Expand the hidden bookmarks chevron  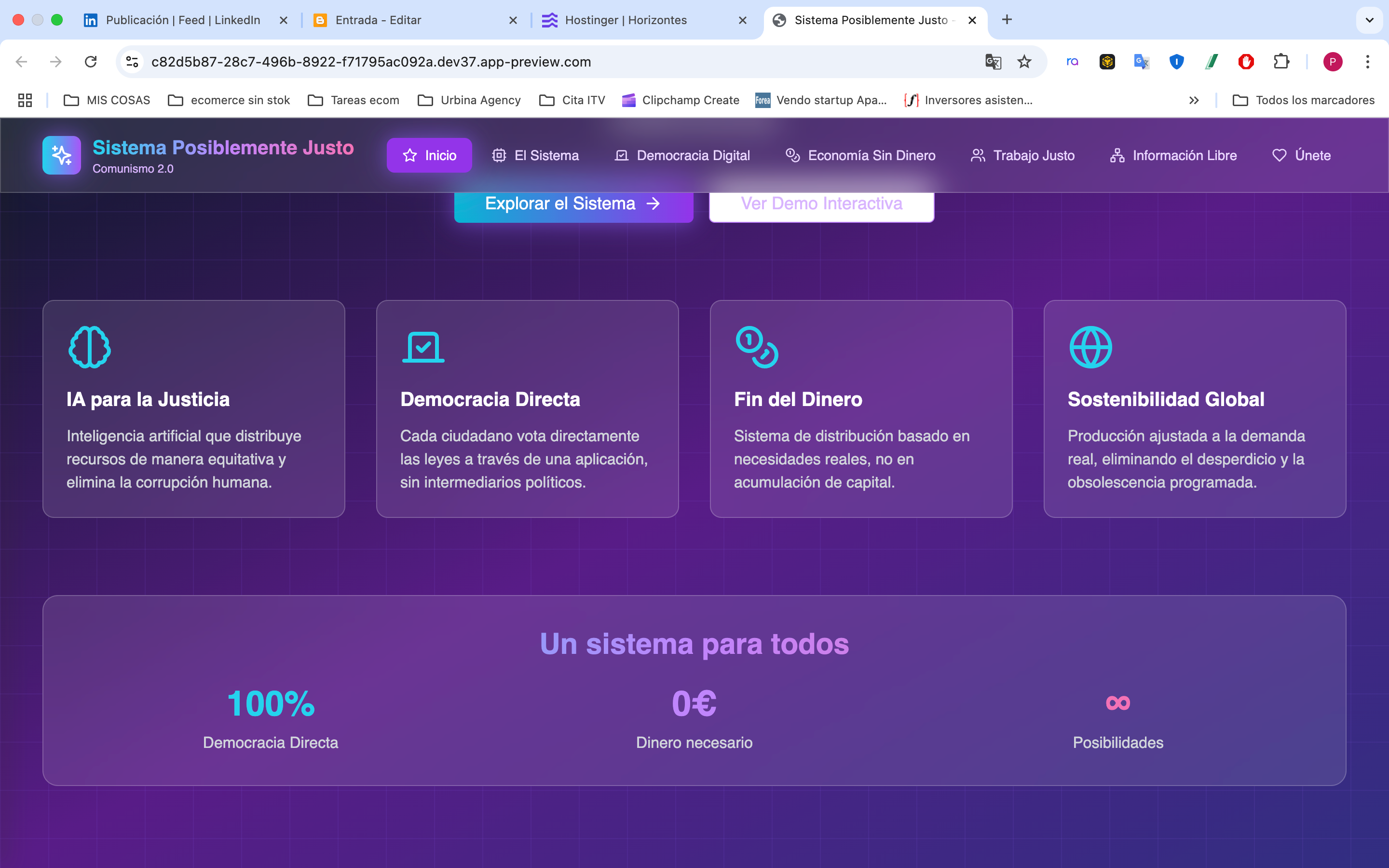pyautogui.click(x=1194, y=100)
